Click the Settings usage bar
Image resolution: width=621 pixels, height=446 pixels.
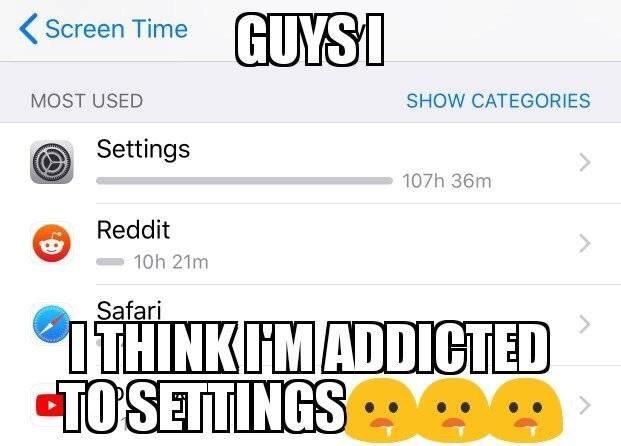244,181
